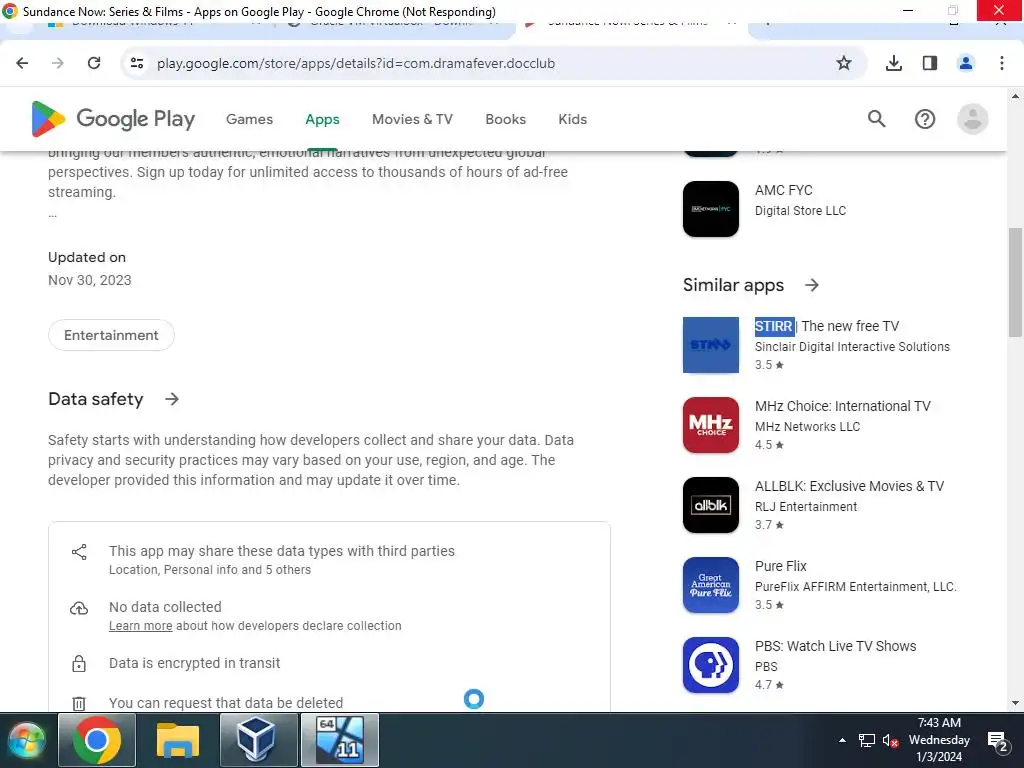Select the Apps tab
This screenshot has height=768, width=1024.
point(323,120)
